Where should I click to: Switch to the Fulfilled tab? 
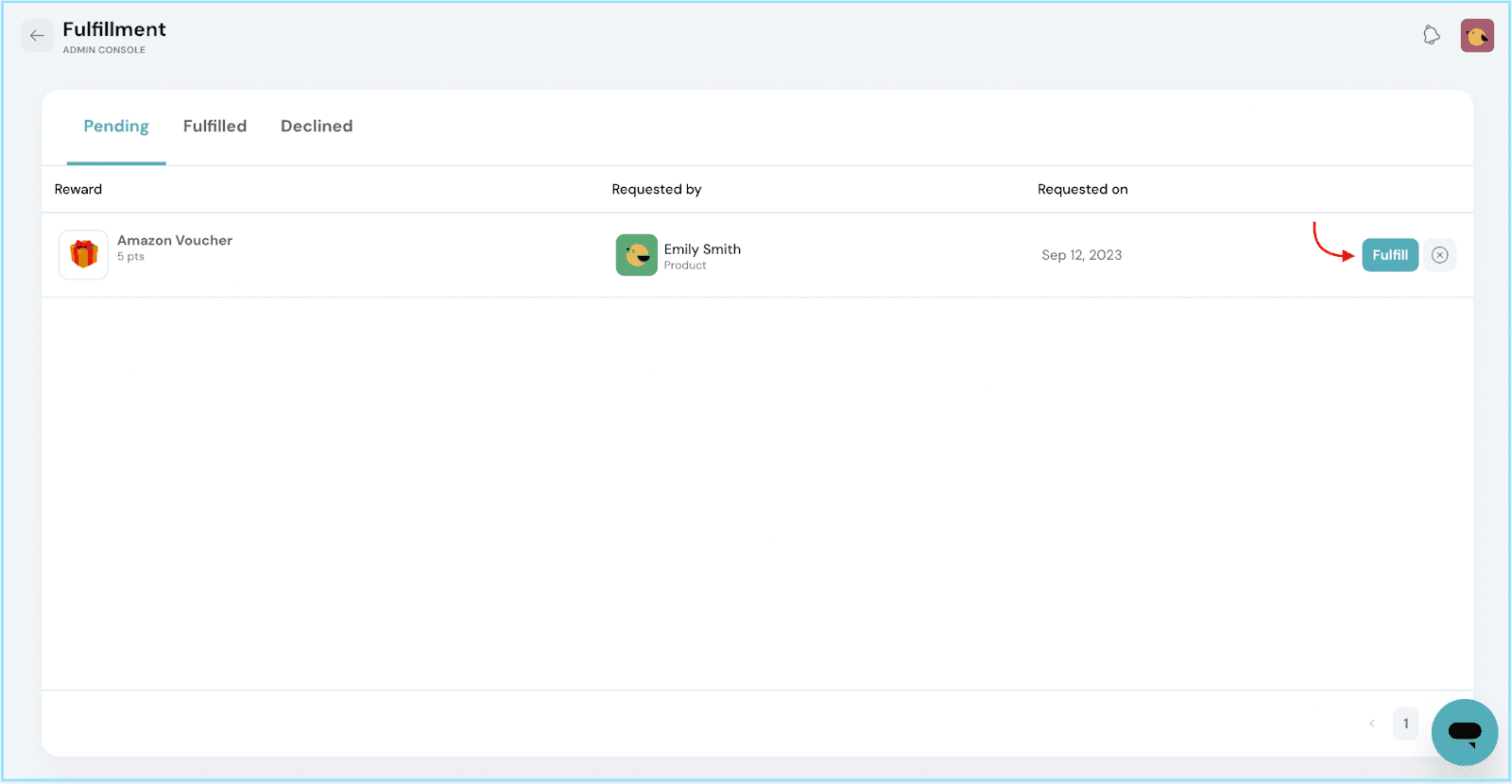pos(215,127)
